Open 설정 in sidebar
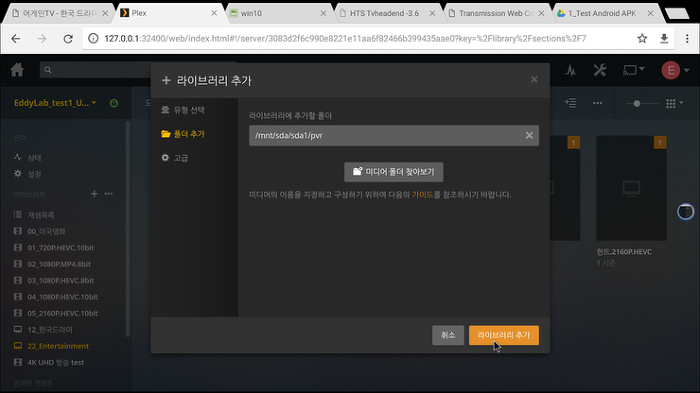This screenshot has width=700, height=393. pyautogui.click(x=28, y=174)
